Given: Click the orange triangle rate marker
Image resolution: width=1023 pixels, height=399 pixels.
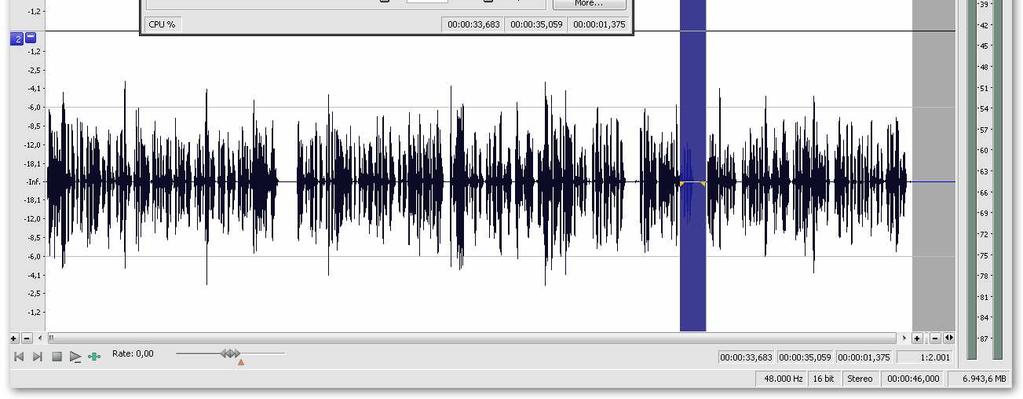Looking at the screenshot, I should (241, 362).
